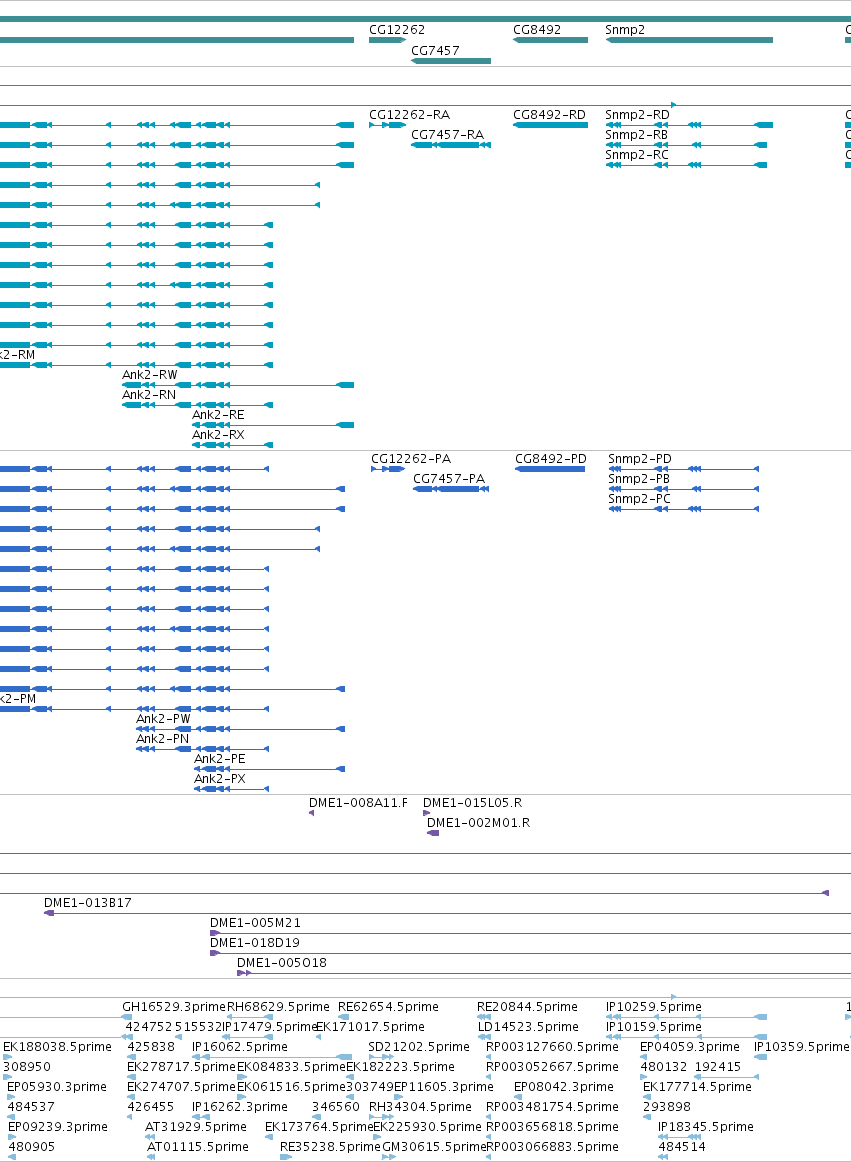Image resolution: width=851 pixels, height=1162 pixels.
Task: Select transcript label CG12262-RA
Action: [x=409, y=115]
